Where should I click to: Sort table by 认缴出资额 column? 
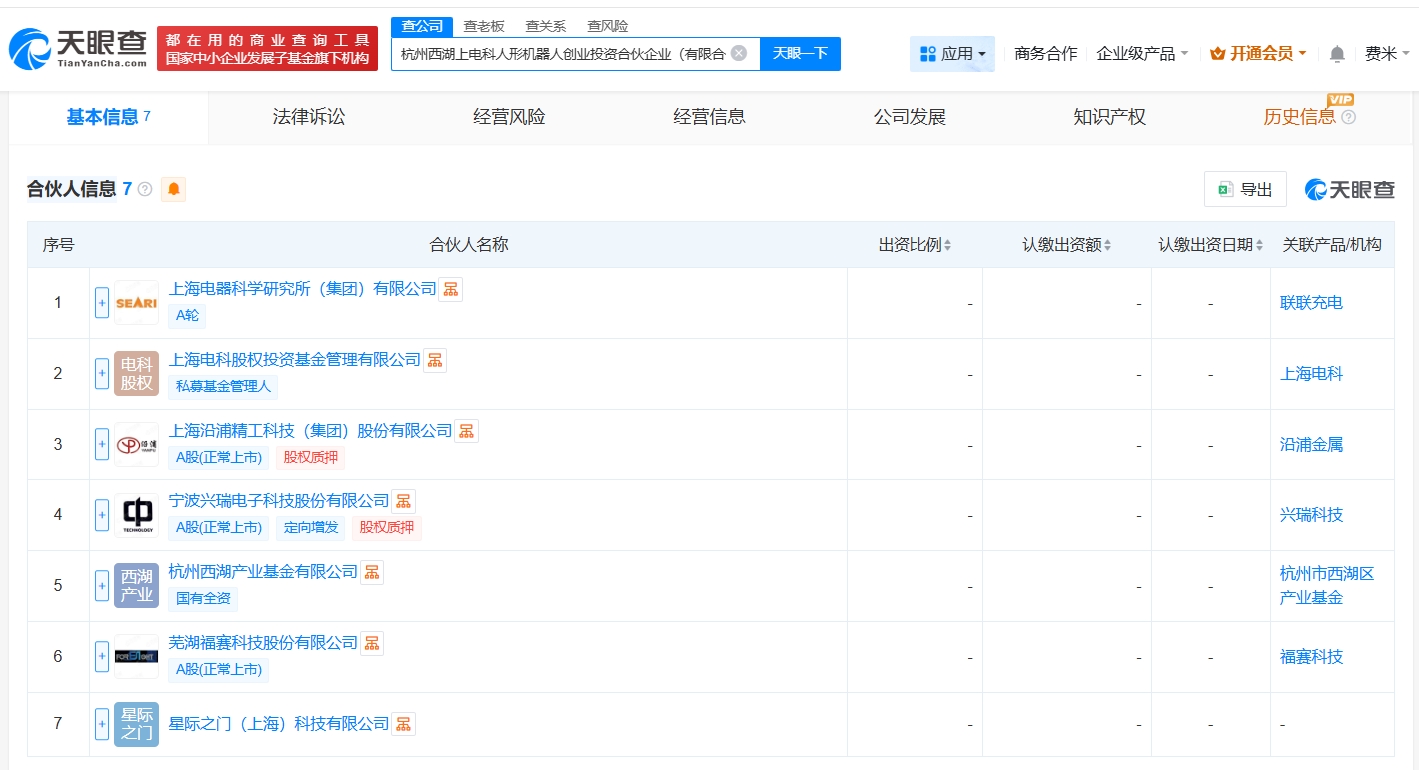pos(1066,245)
